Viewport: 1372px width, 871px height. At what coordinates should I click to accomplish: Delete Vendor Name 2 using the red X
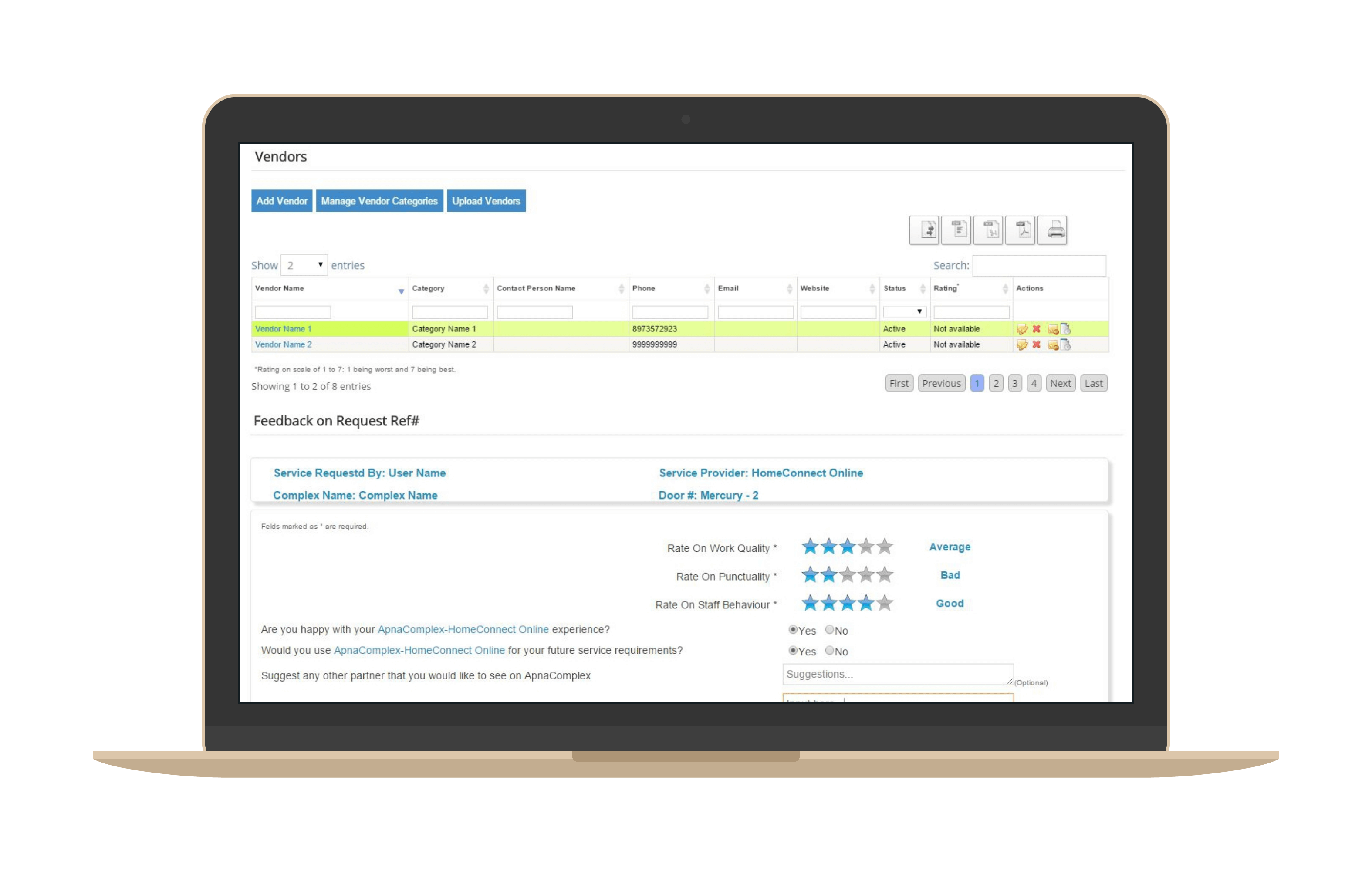pyautogui.click(x=1037, y=344)
